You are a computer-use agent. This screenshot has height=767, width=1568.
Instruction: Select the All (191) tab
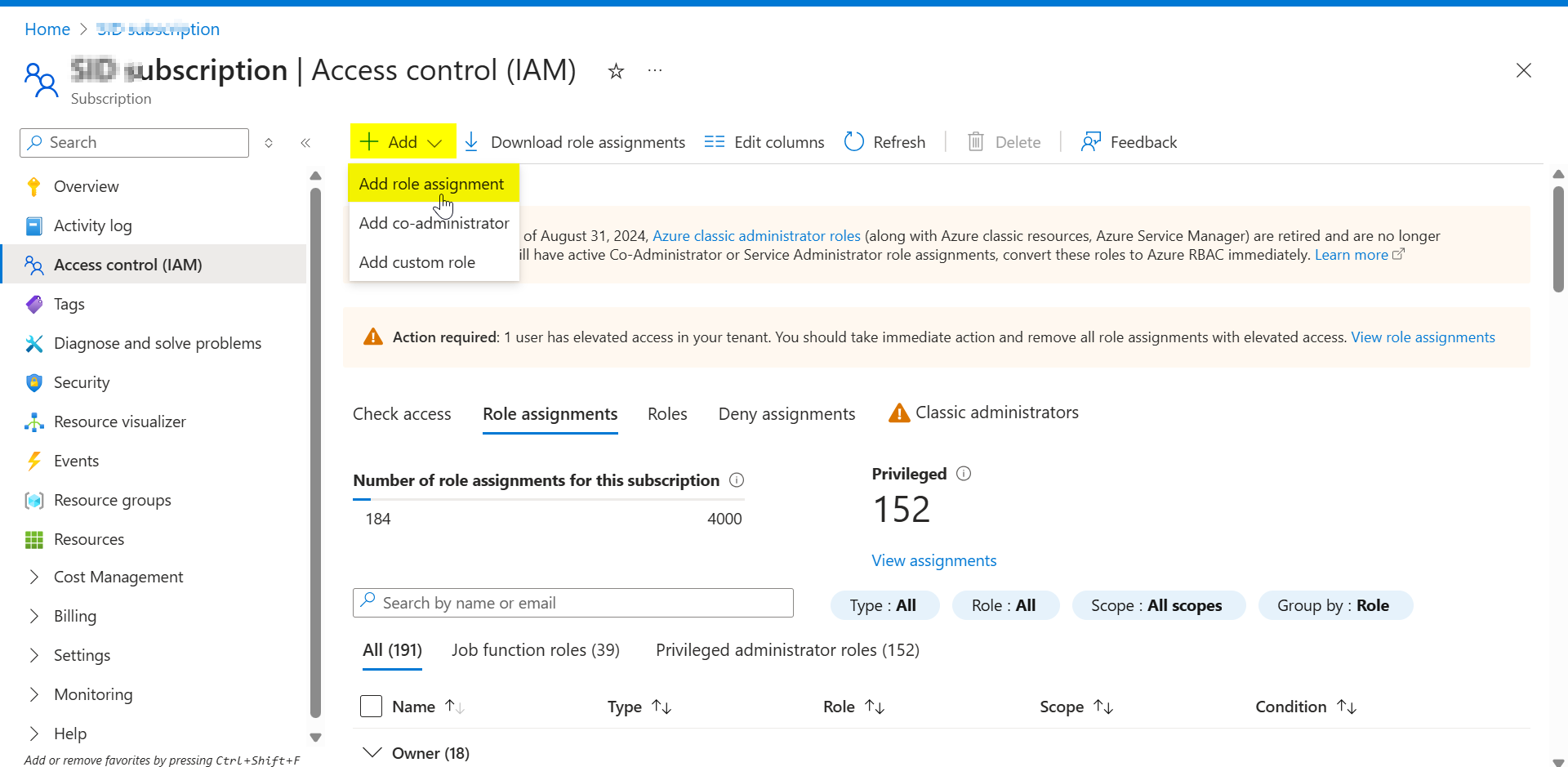[x=392, y=650]
